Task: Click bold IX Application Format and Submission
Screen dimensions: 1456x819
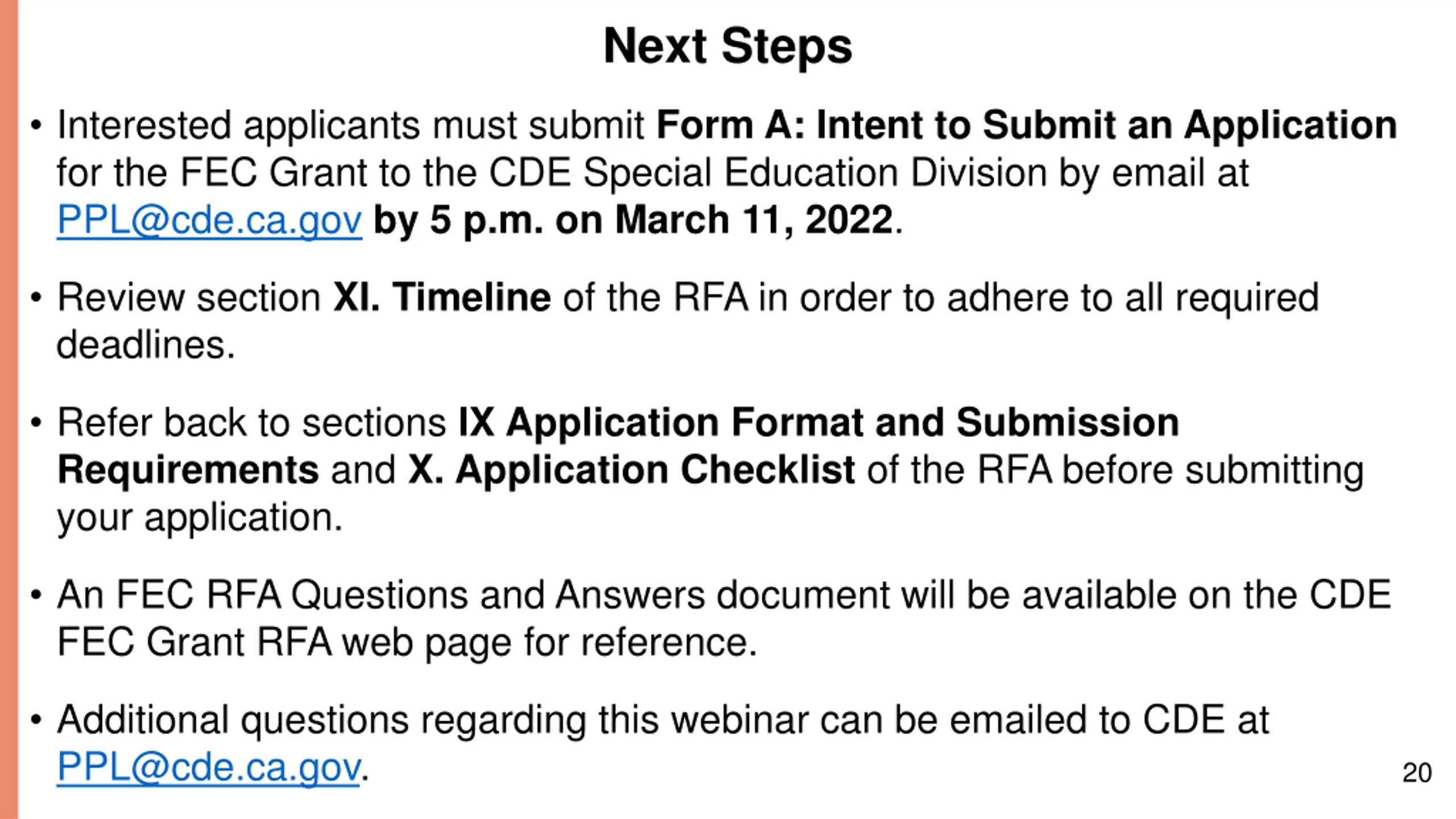Action: pos(819,422)
